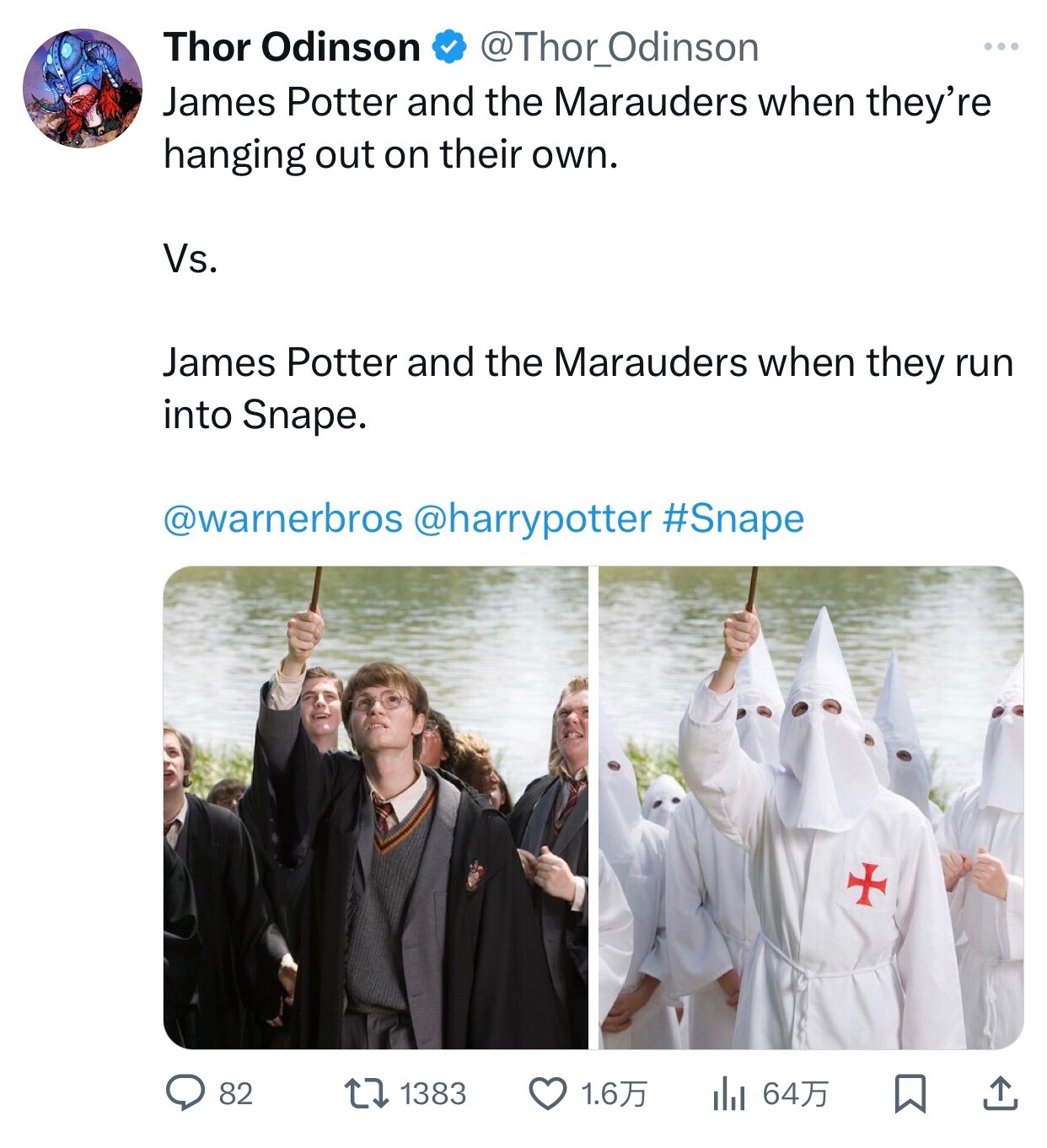Enlarge the left Hogwarts students photo
Image resolution: width=1047 pixels, height=1148 pixels.
[x=375, y=807]
